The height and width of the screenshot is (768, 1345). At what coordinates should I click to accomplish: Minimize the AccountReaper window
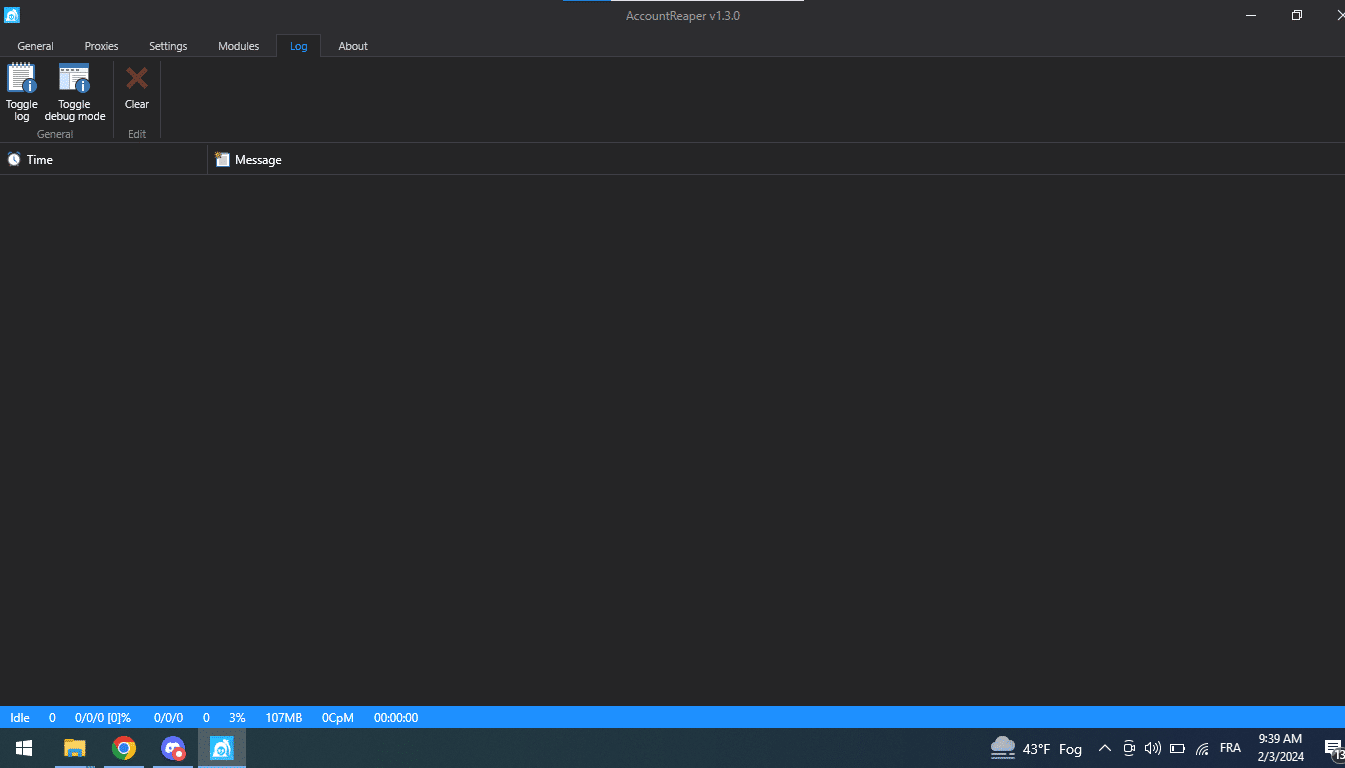tap(1251, 15)
